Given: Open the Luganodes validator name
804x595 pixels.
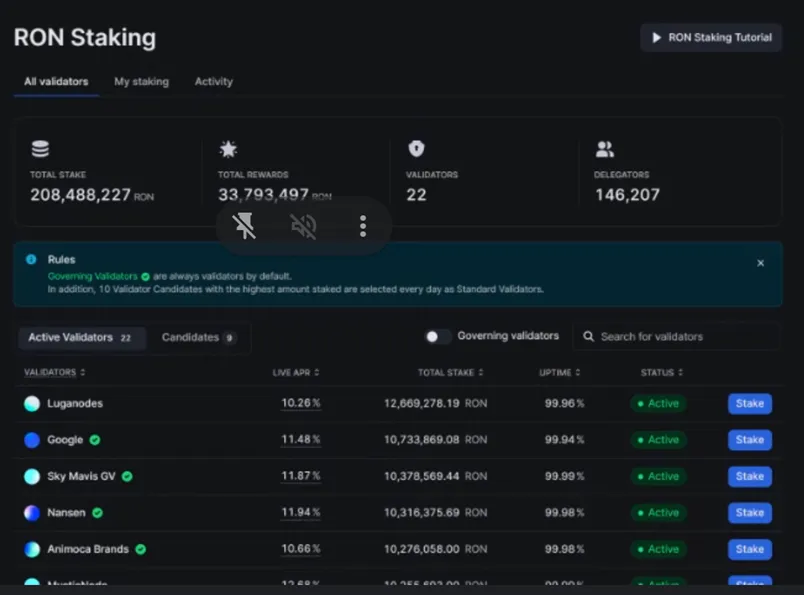Looking at the screenshot, I should coord(75,404).
